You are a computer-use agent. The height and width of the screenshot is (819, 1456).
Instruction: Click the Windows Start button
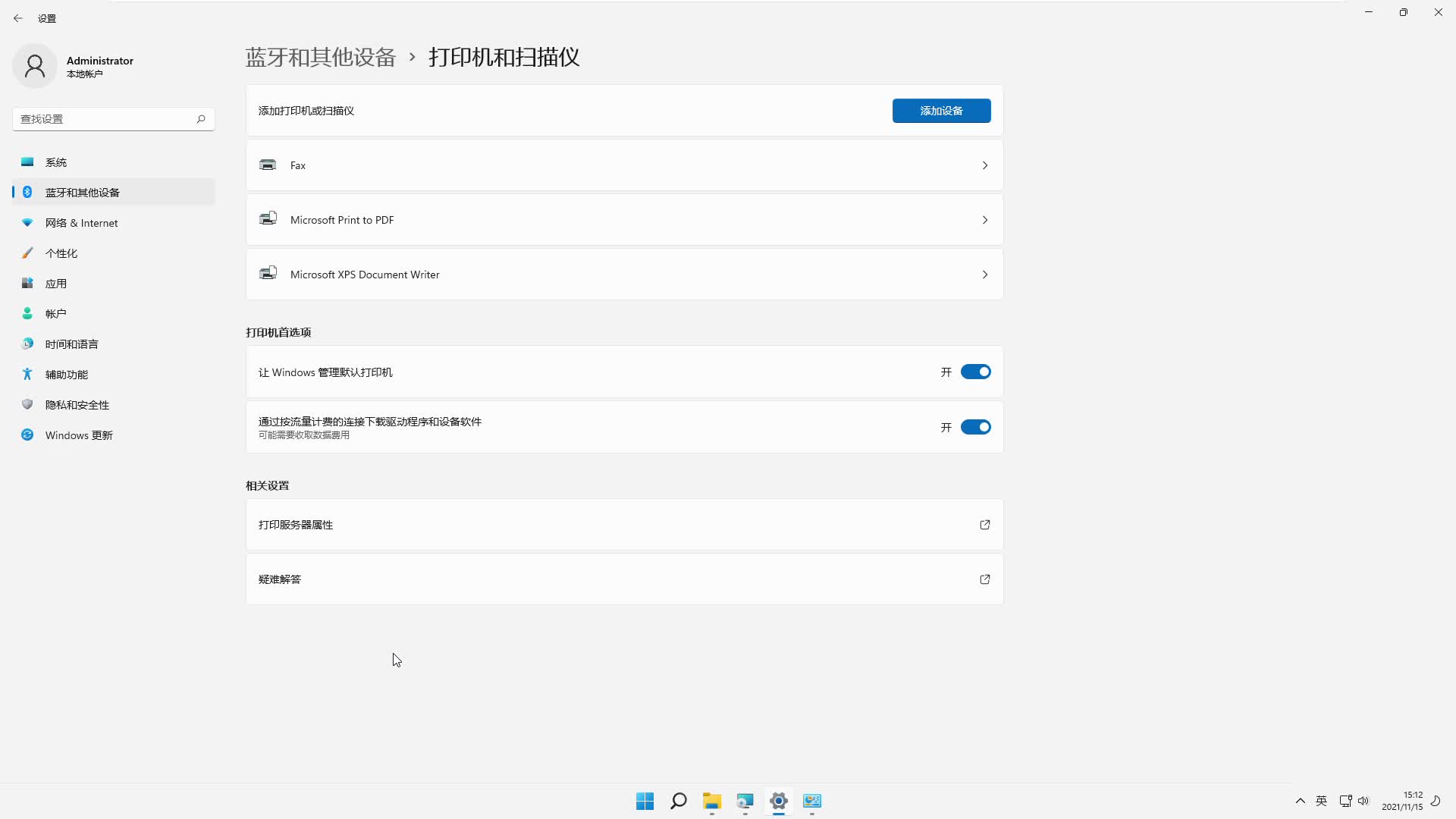pos(645,801)
